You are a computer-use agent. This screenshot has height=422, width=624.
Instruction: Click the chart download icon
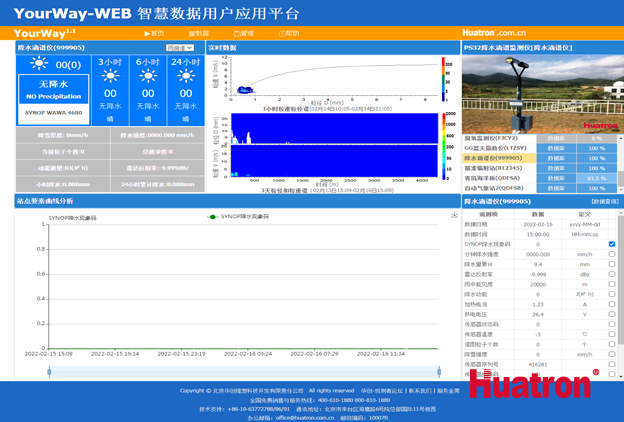[454, 215]
